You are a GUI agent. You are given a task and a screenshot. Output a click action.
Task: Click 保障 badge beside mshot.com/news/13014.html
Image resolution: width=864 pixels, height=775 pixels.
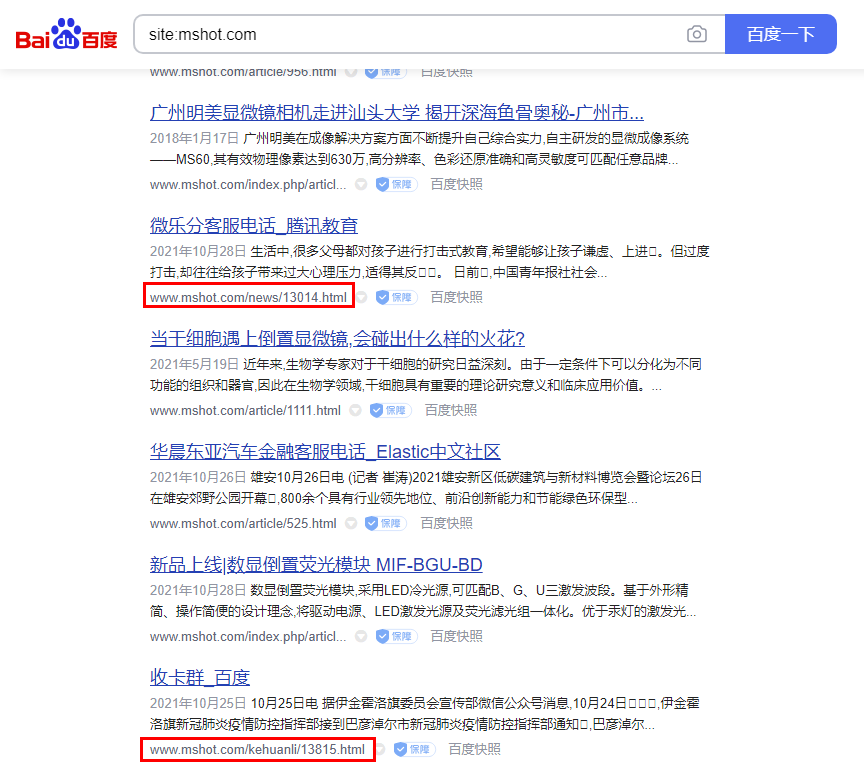(x=395, y=297)
